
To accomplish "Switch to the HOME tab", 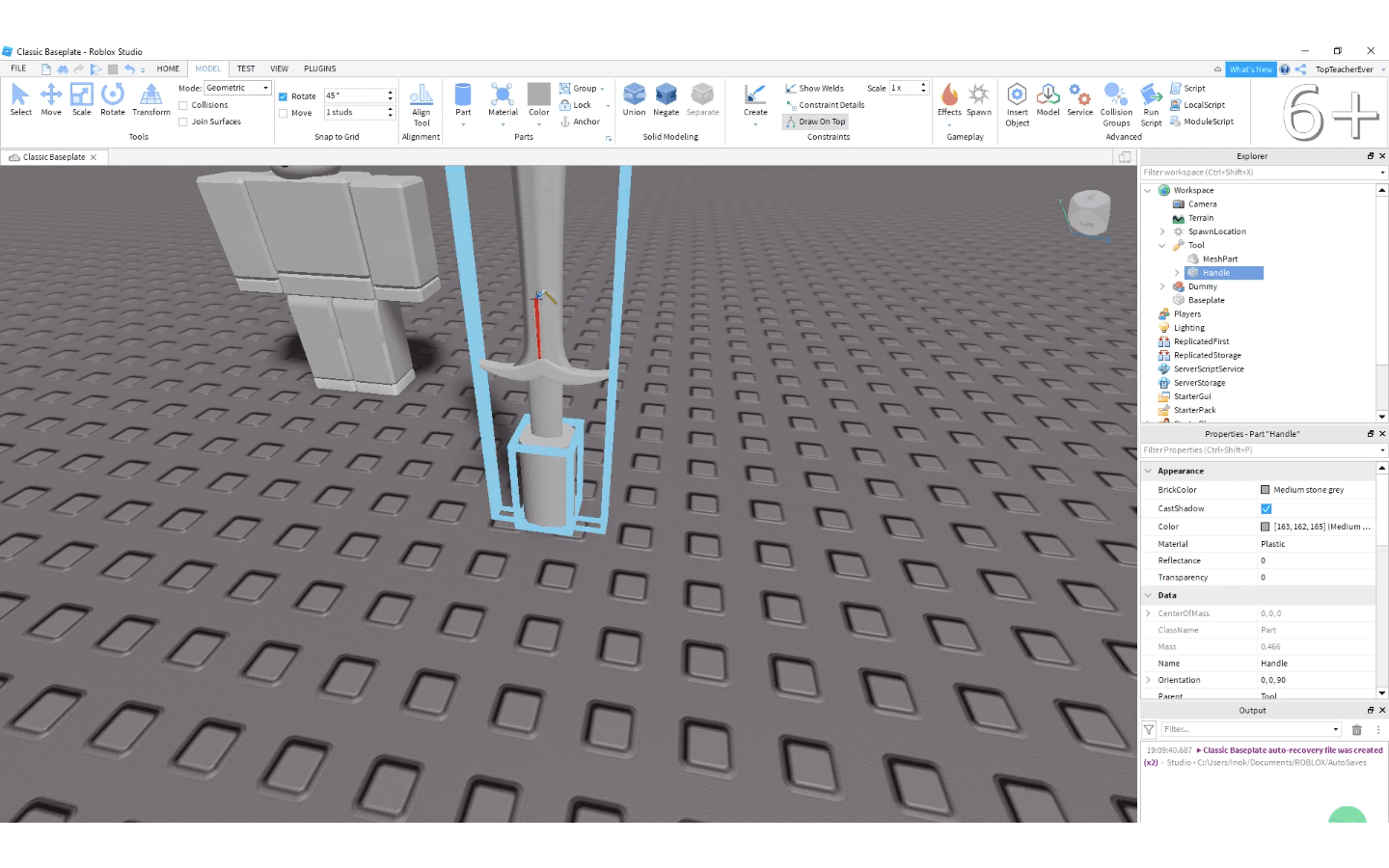I will click(168, 68).
